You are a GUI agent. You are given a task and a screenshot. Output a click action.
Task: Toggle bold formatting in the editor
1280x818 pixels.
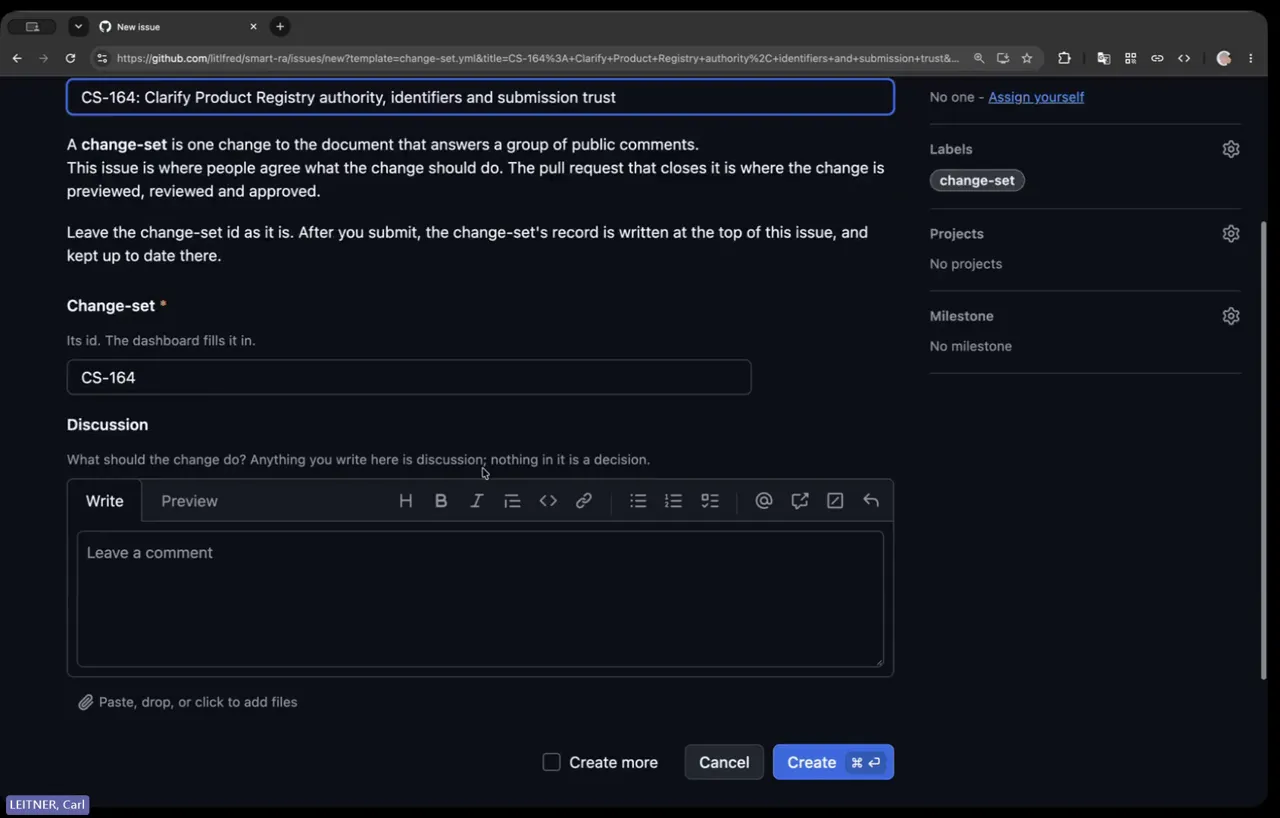coord(441,501)
